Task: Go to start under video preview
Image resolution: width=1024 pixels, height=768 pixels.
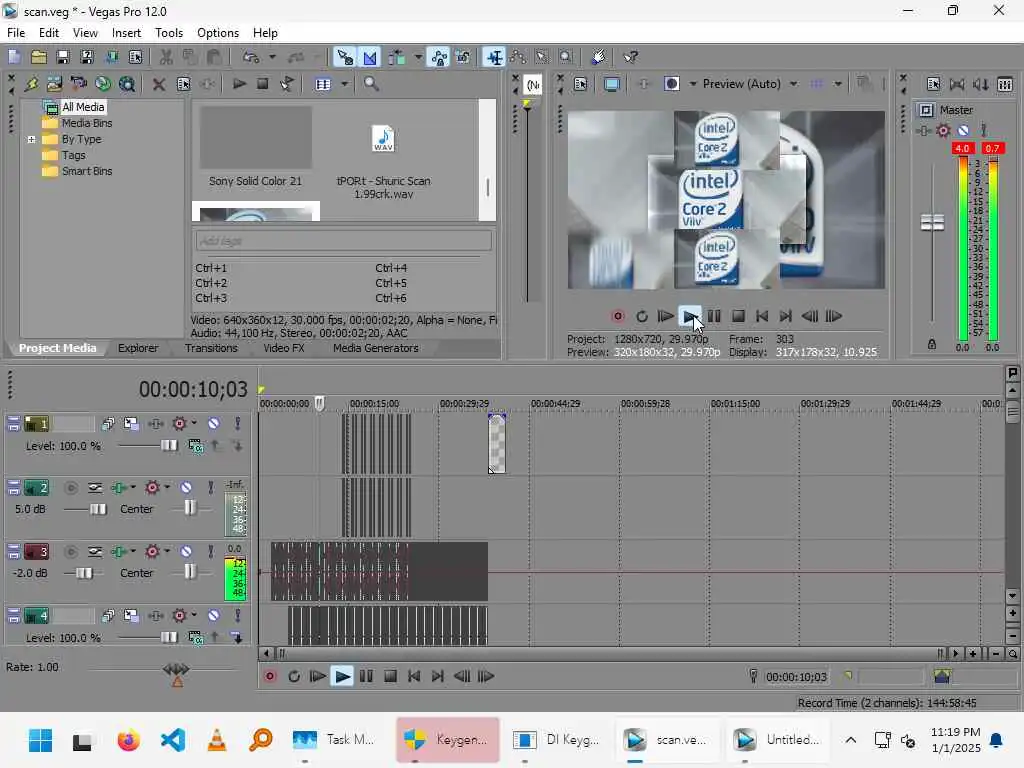Action: [x=761, y=317]
